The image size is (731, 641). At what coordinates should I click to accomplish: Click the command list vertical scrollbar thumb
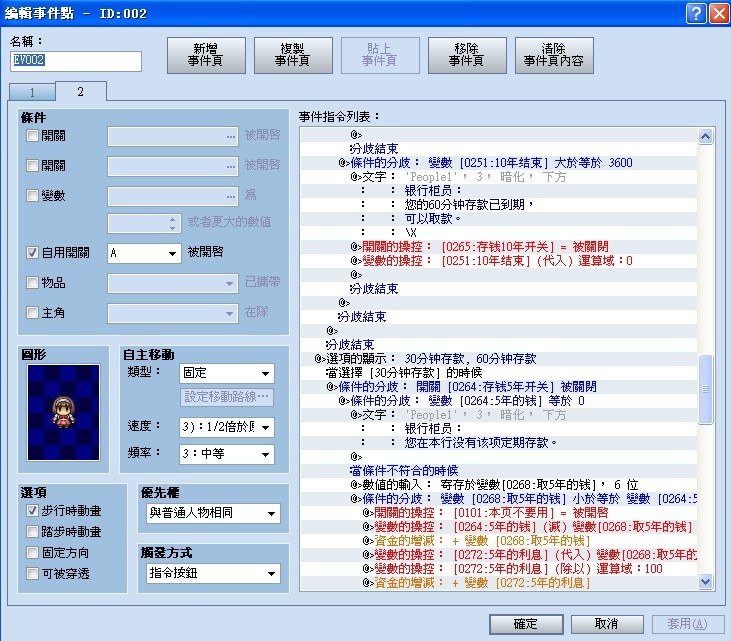(705, 389)
